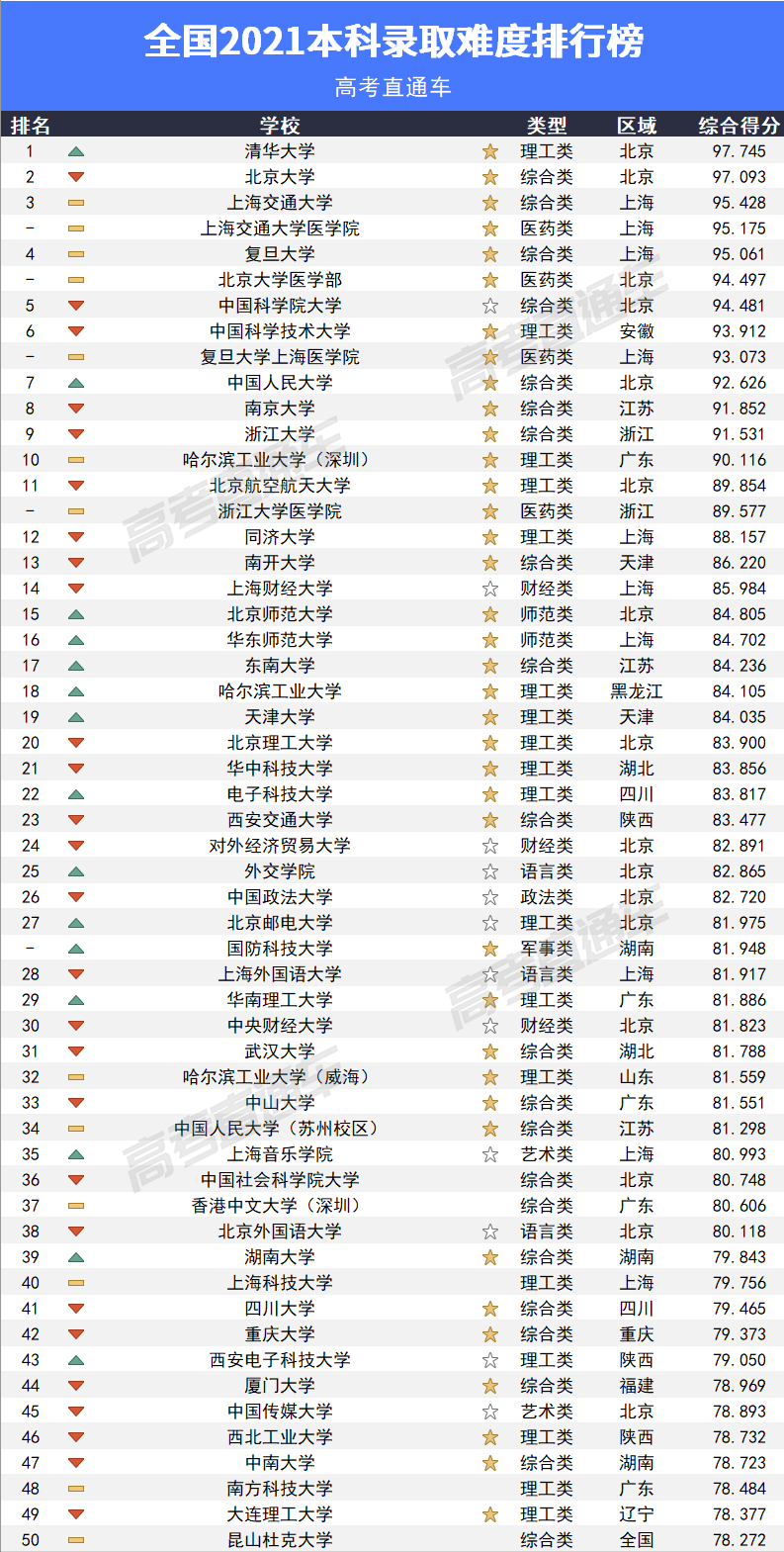Click the gold star in the 清华大学 row
This screenshot has width=784, height=1552.
click(489, 151)
